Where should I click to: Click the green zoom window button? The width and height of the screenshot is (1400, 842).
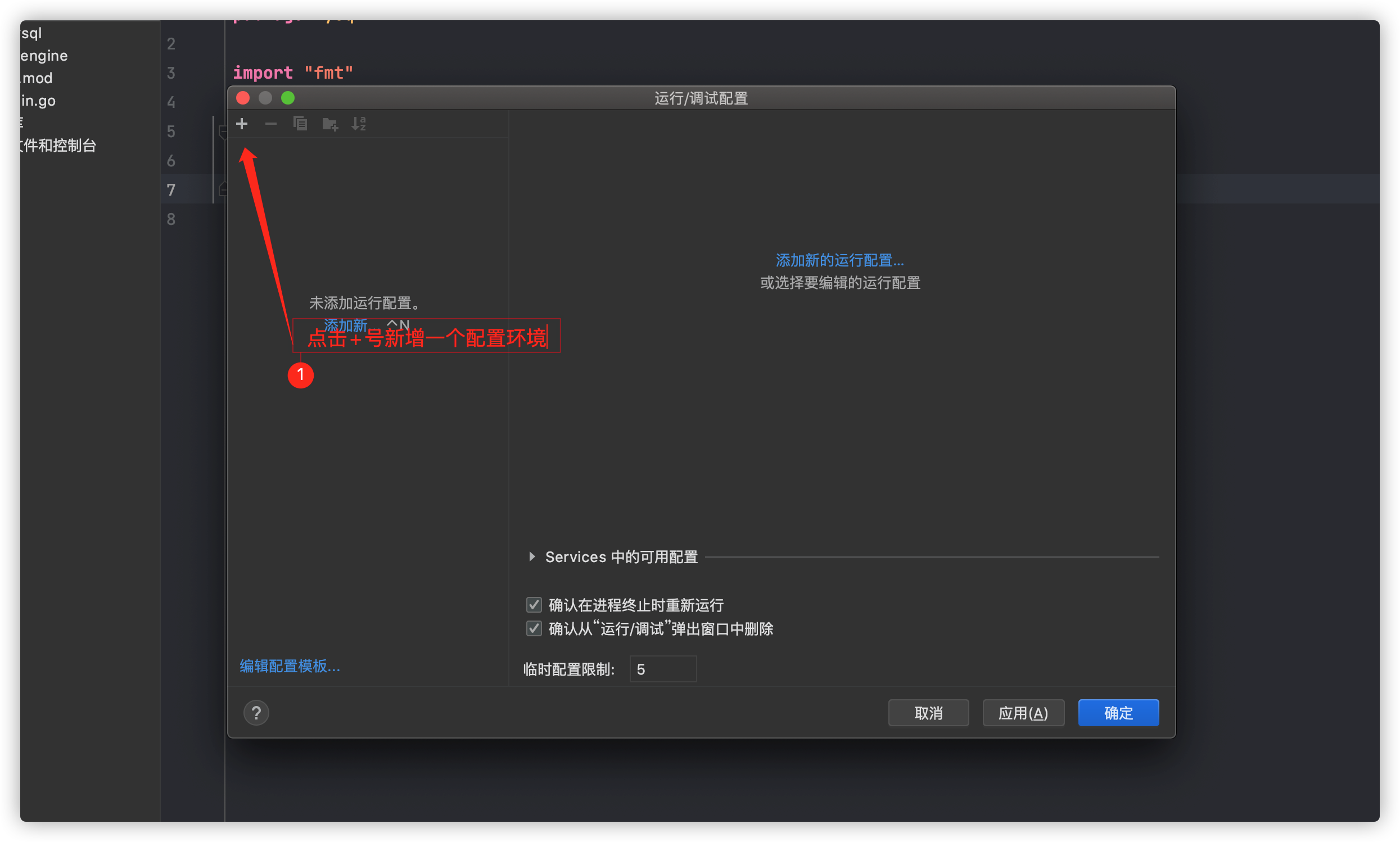click(x=288, y=98)
